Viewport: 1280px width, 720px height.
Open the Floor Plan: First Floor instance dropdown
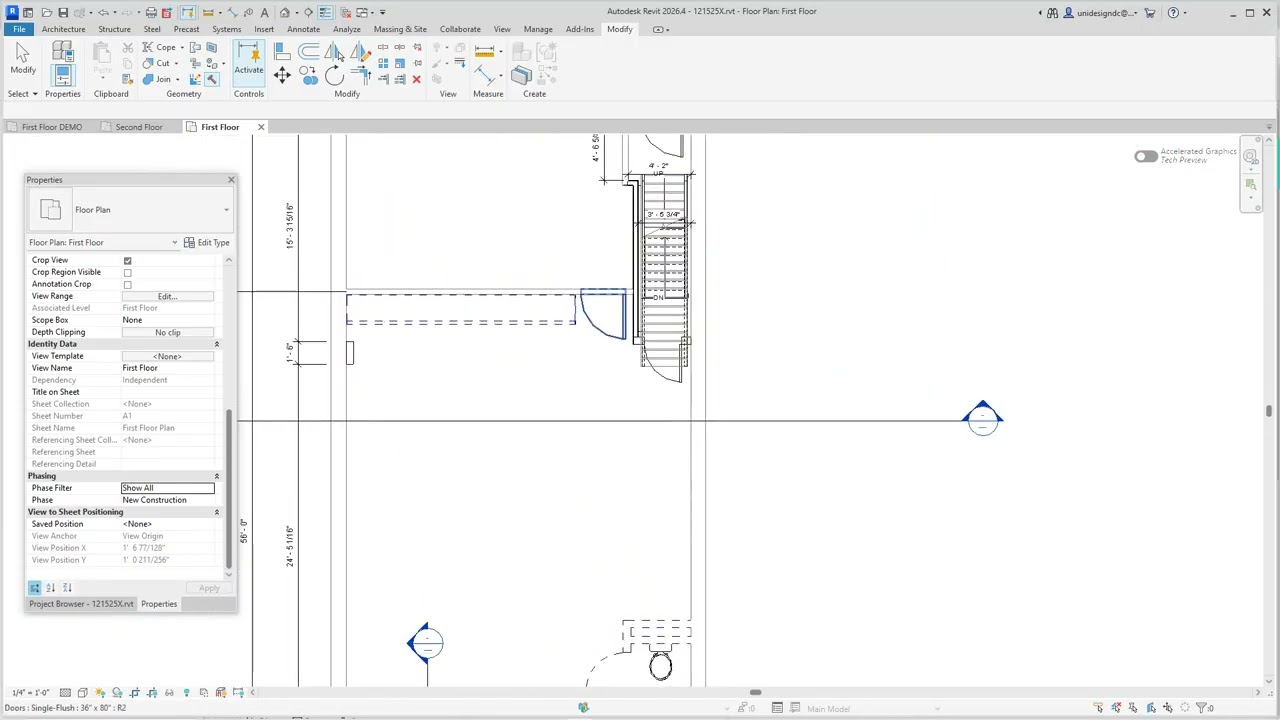point(174,242)
